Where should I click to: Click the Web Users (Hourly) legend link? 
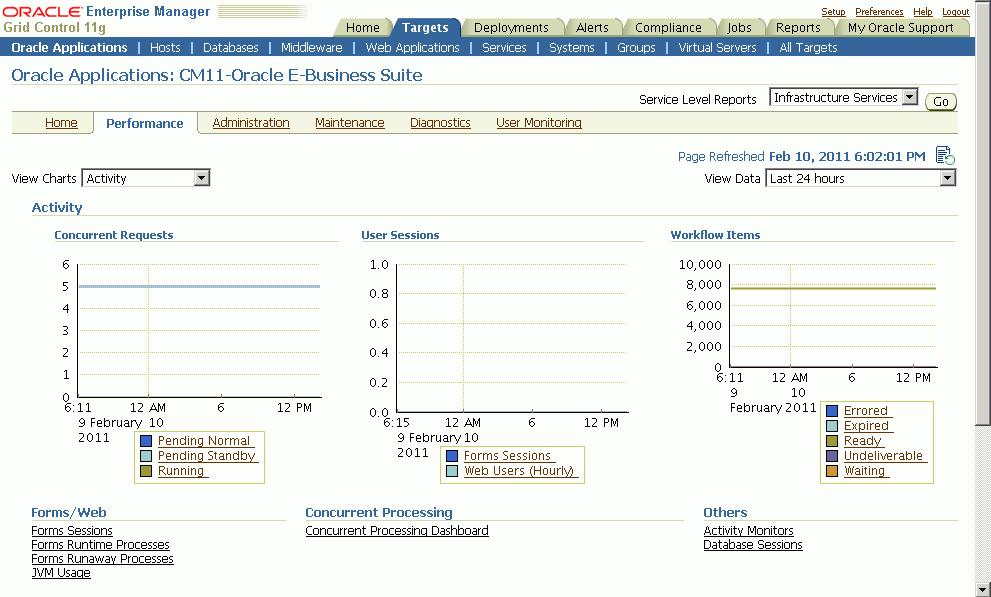[519, 471]
